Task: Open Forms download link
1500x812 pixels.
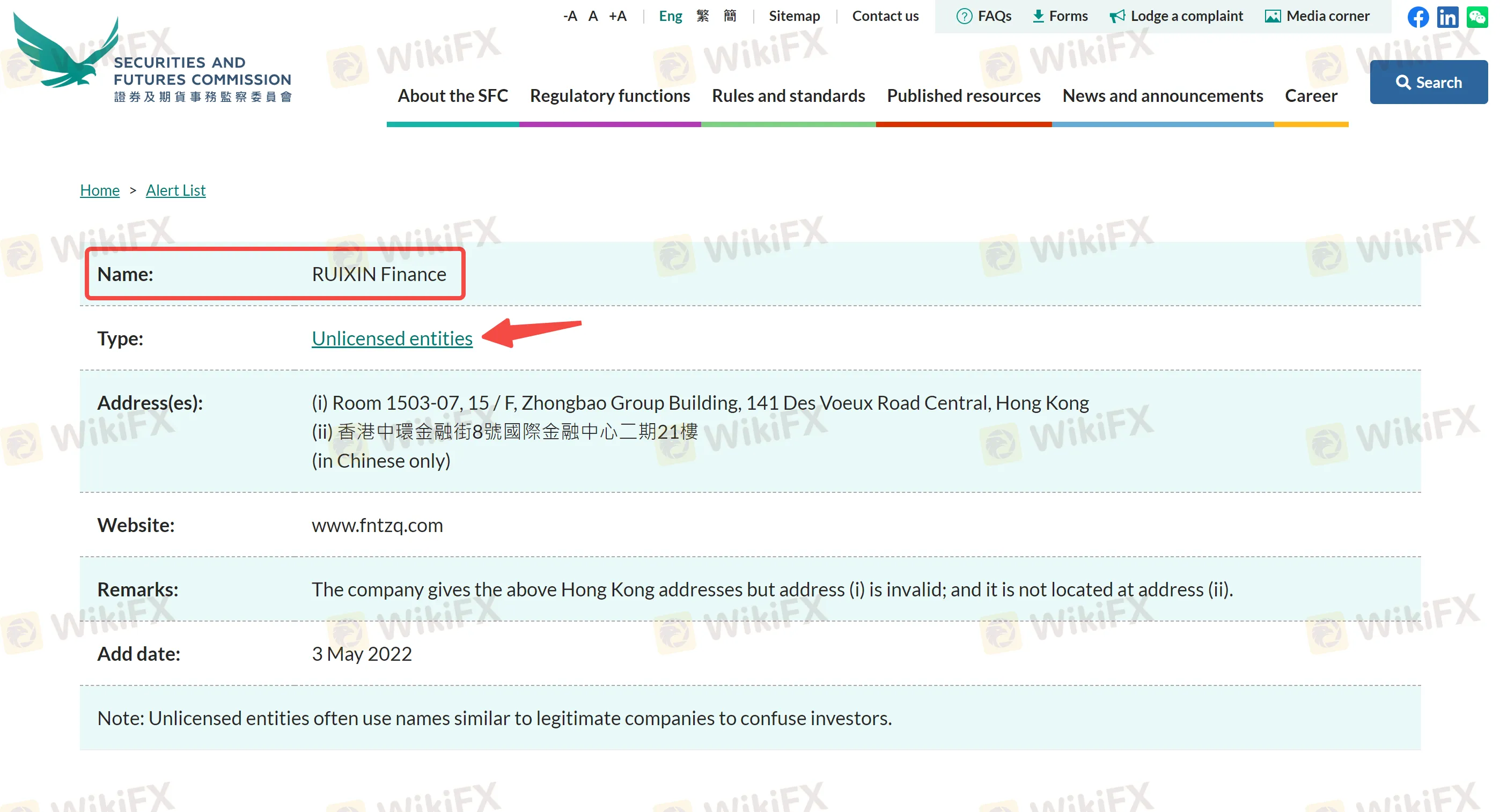Action: click(1060, 16)
